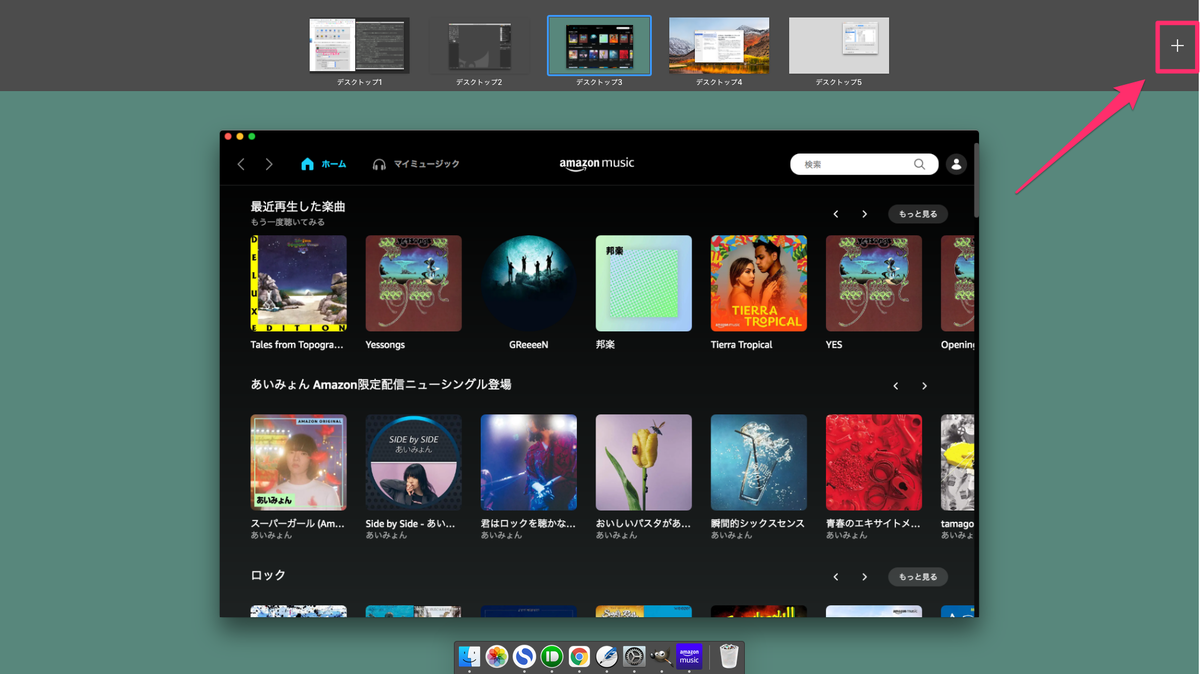Click the おいしいパスタがあ... title
The width and height of the screenshot is (1200, 674).
coord(643,524)
